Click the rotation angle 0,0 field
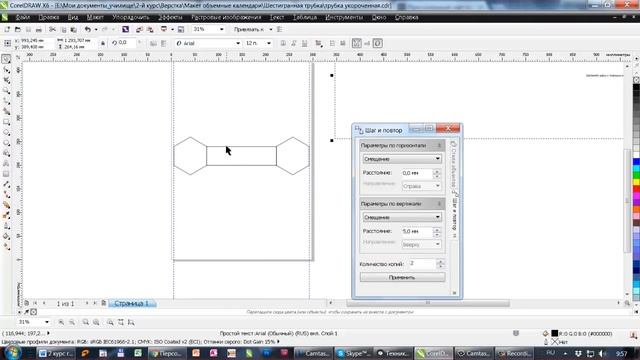The image size is (640, 360). (126, 43)
